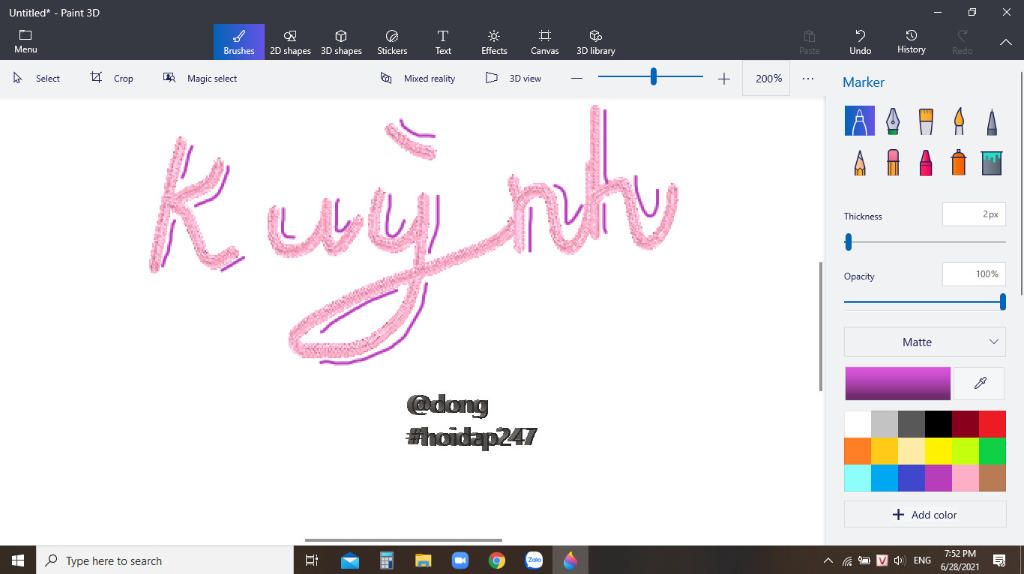1024x574 pixels.
Task: Choose the pure yellow color swatch
Action: [938, 451]
